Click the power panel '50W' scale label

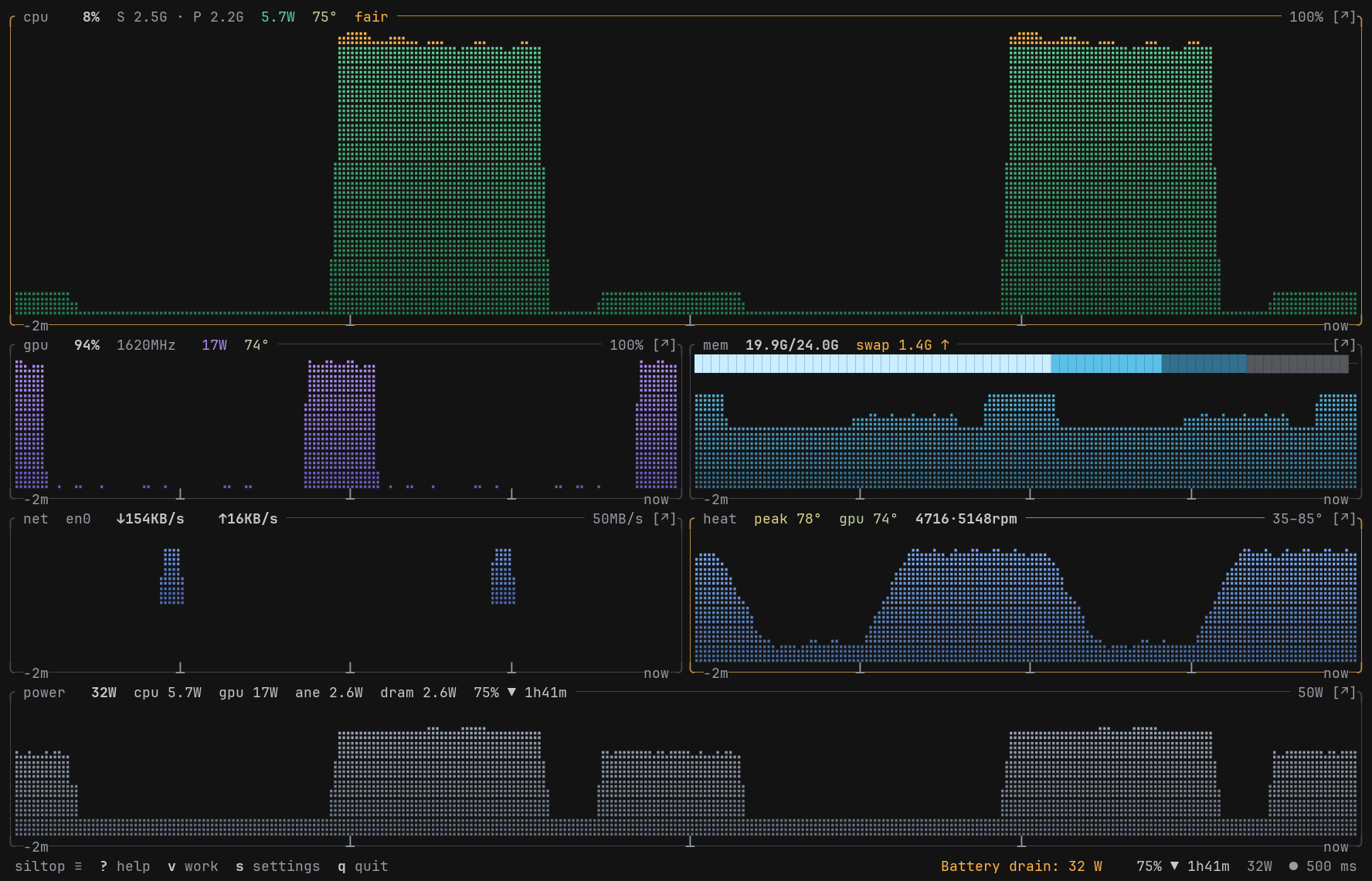(1310, 693)
